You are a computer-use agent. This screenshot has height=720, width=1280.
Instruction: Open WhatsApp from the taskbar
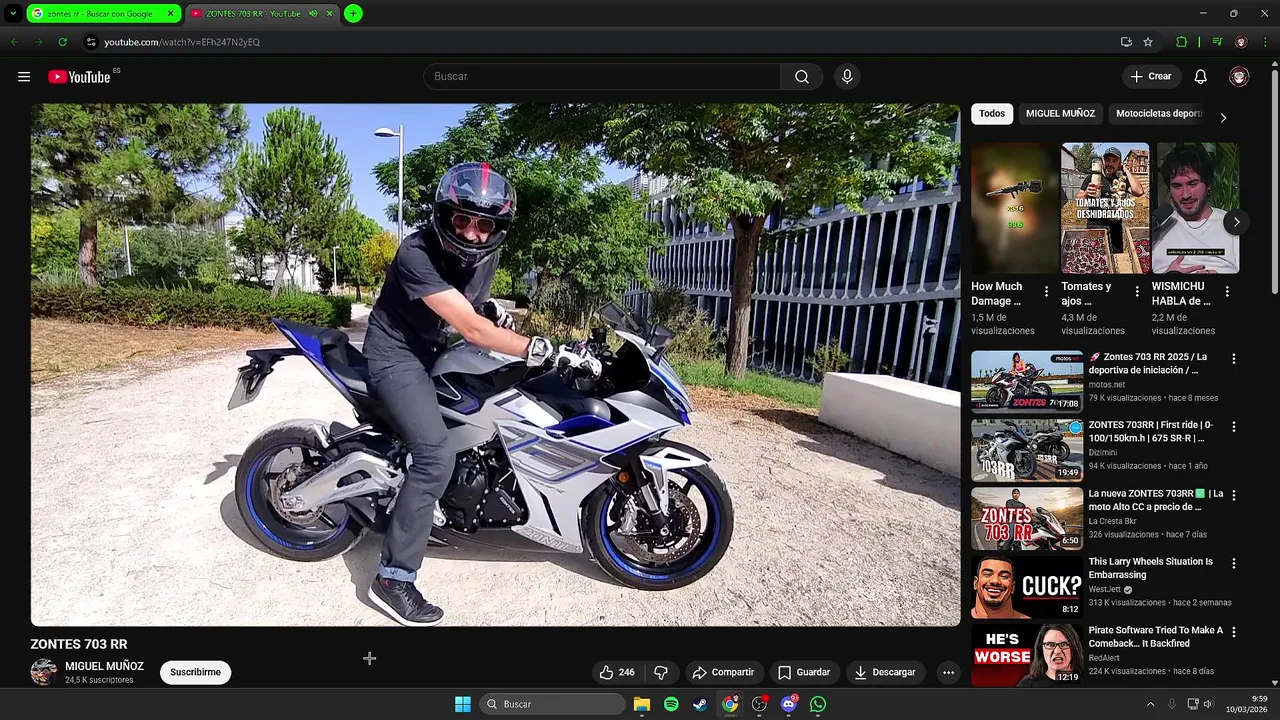pyautogui.click(x=818, y=704)
